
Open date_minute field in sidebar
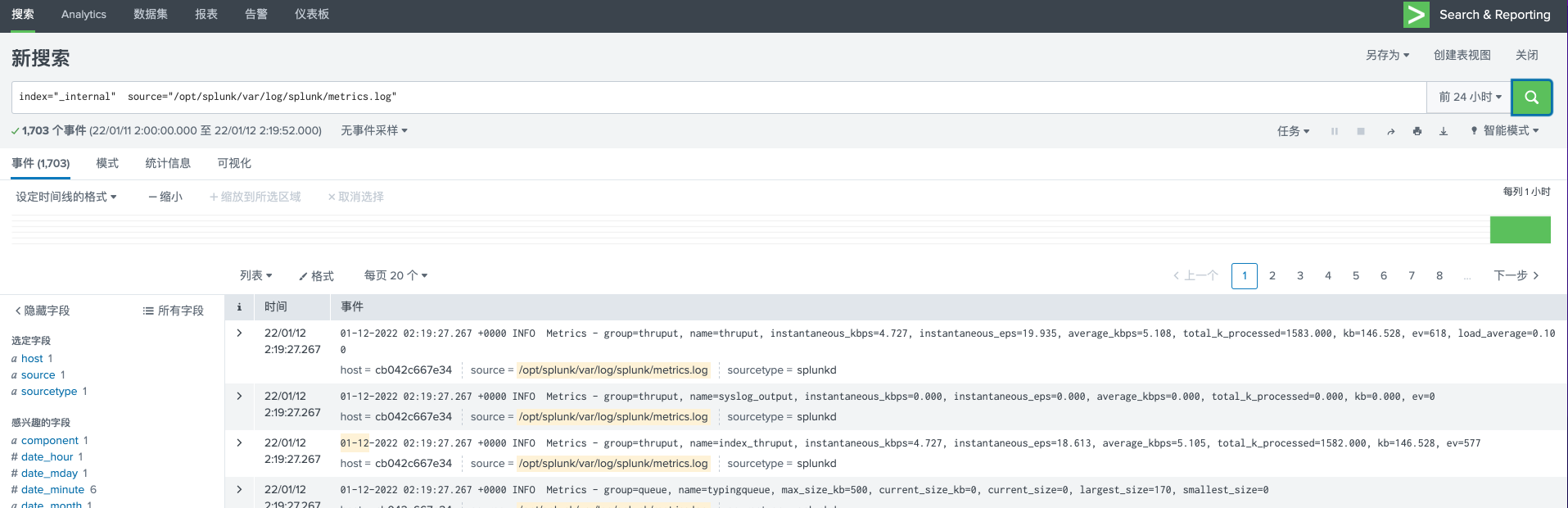point(52,489)
